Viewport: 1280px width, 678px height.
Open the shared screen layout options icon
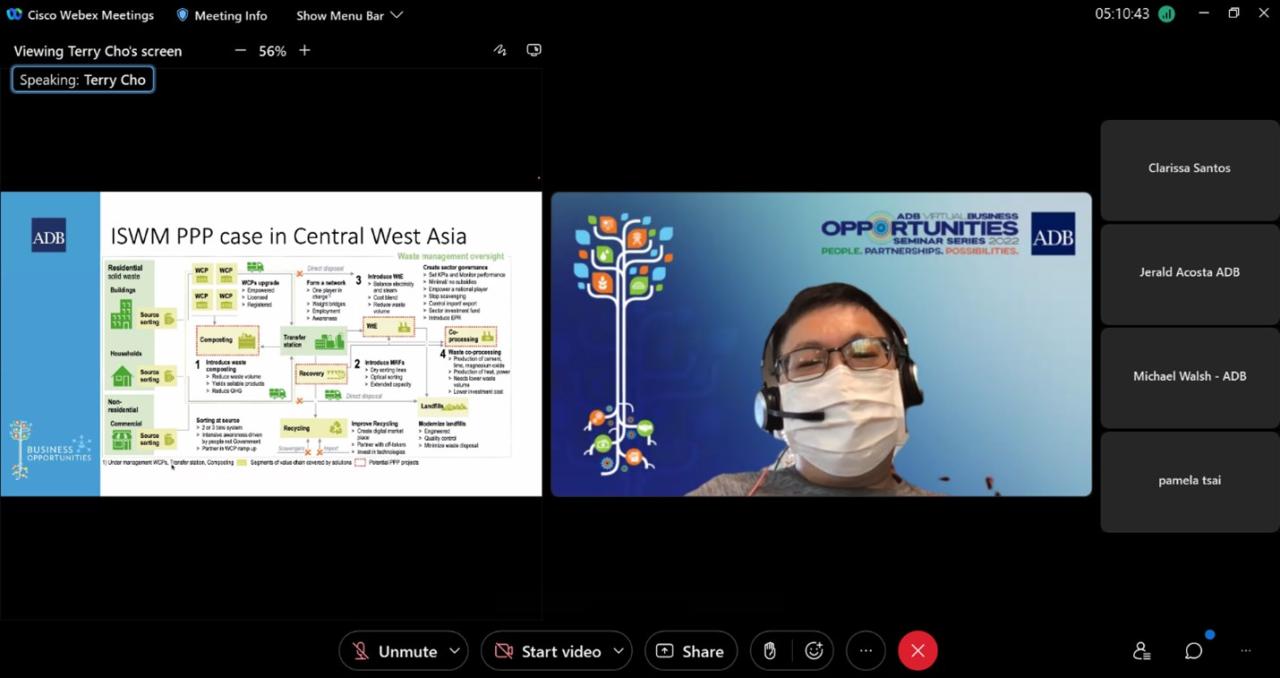click(x=534, y=50)
